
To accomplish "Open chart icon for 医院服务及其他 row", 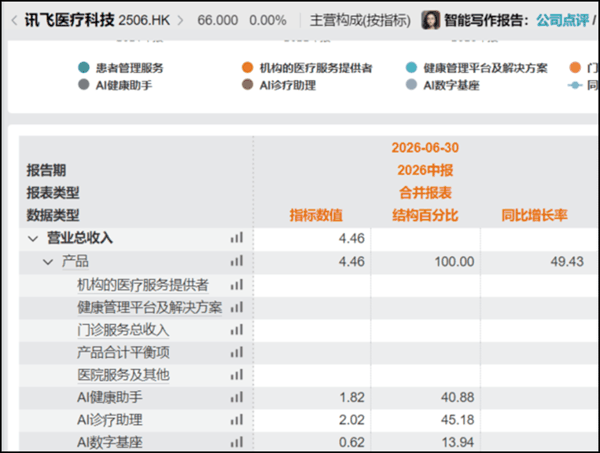I will tap(236, 375).
